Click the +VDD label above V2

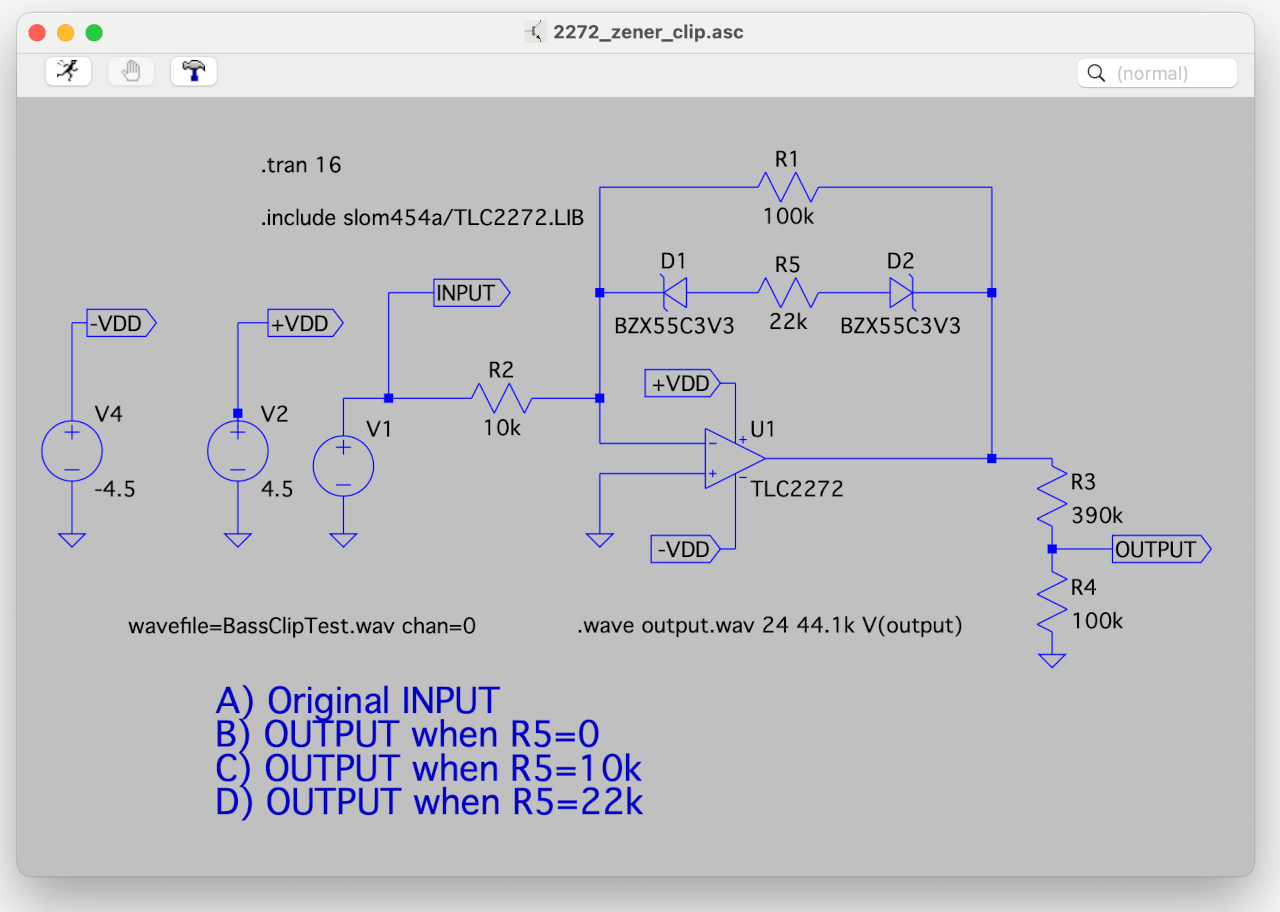(306, 323)
